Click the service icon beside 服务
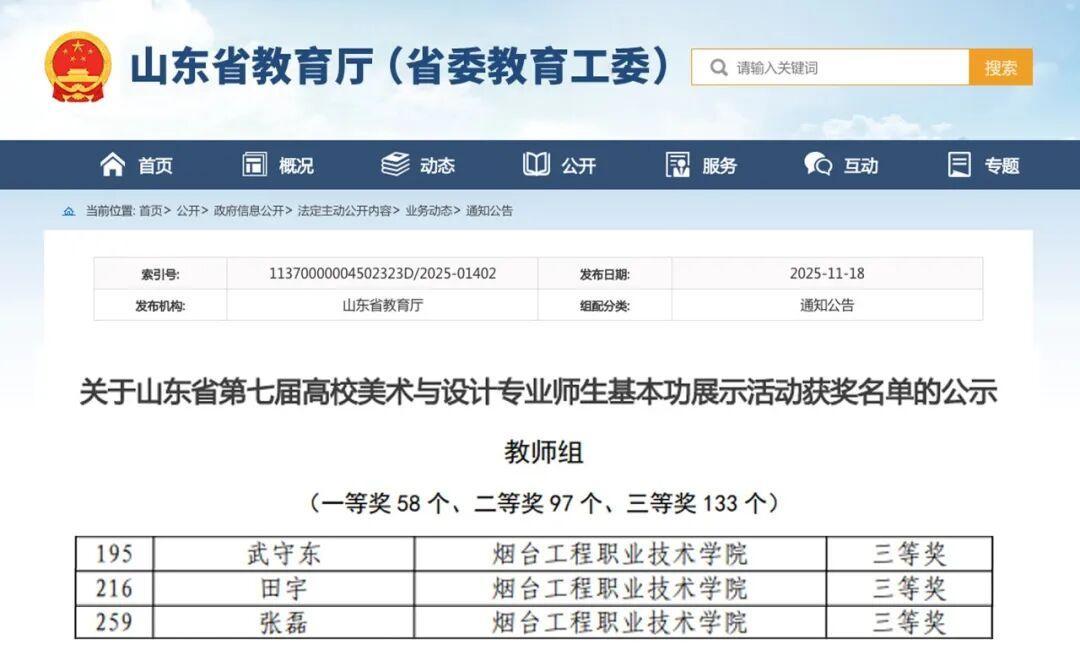The height and width of the screenshot is (672, 1080). [678, 165]
